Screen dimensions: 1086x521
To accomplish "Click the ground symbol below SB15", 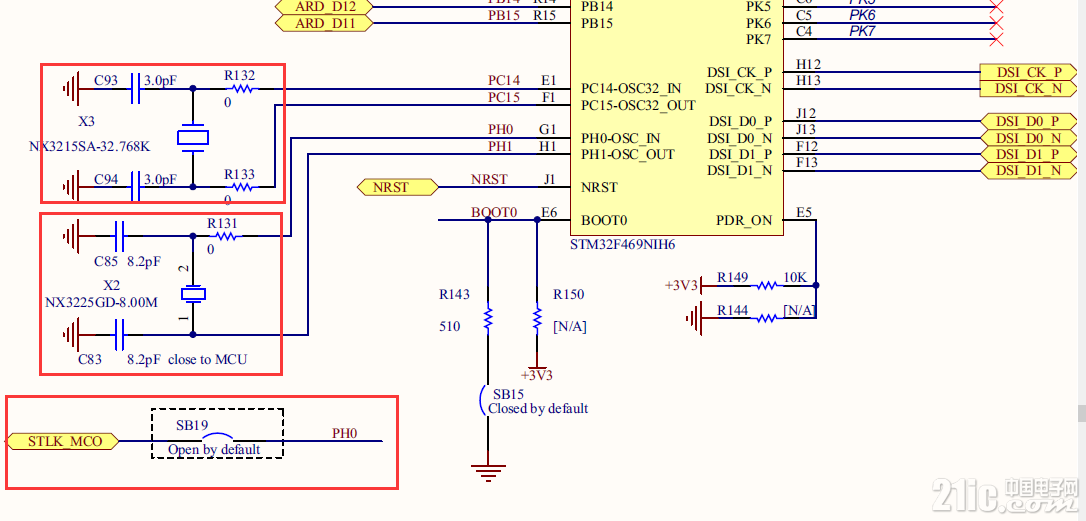I will point(488,473).
